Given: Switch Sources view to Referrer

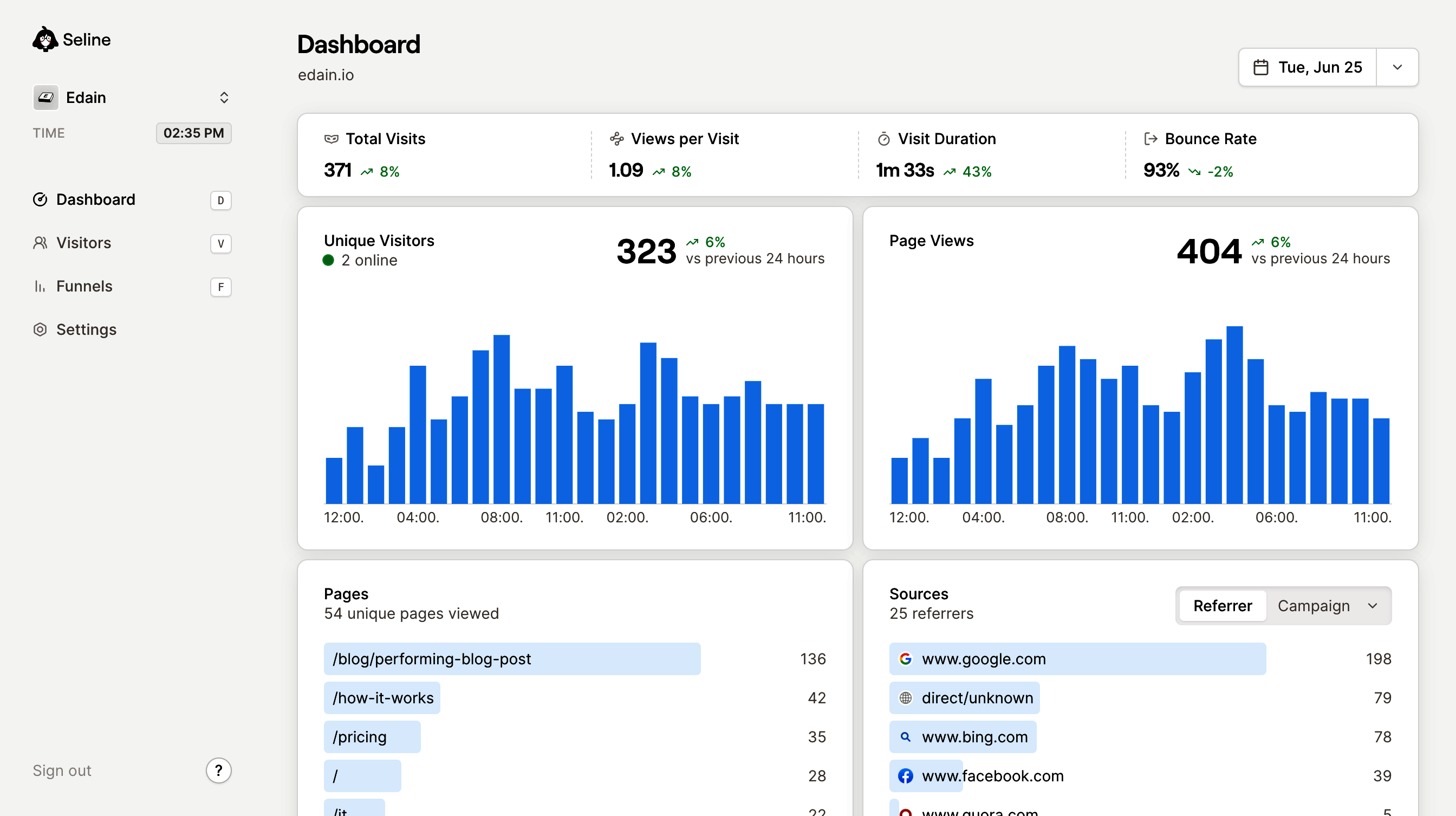Looking at the screenshot, I should pyautogui.click(x=1223, y=606).
